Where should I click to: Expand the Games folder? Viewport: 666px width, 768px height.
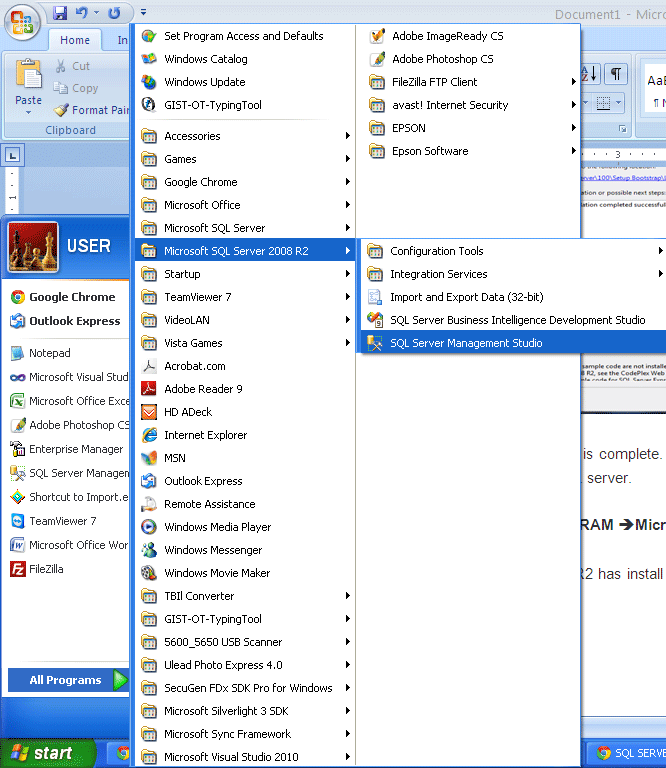point(244,159)
